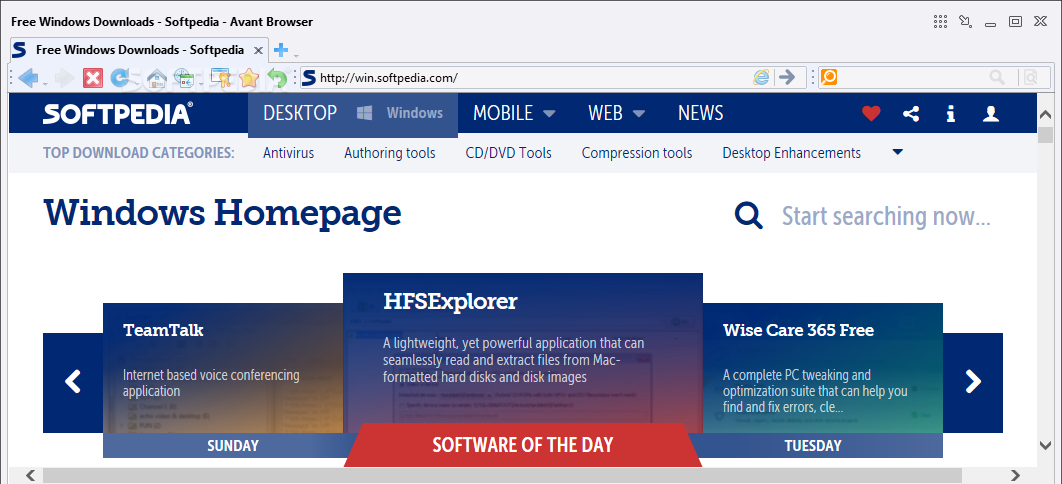The width and height of the screenshot is (1062, 484).
Task: Click the find-in-page icon in search box
Action: click(x=1030, y=77)
